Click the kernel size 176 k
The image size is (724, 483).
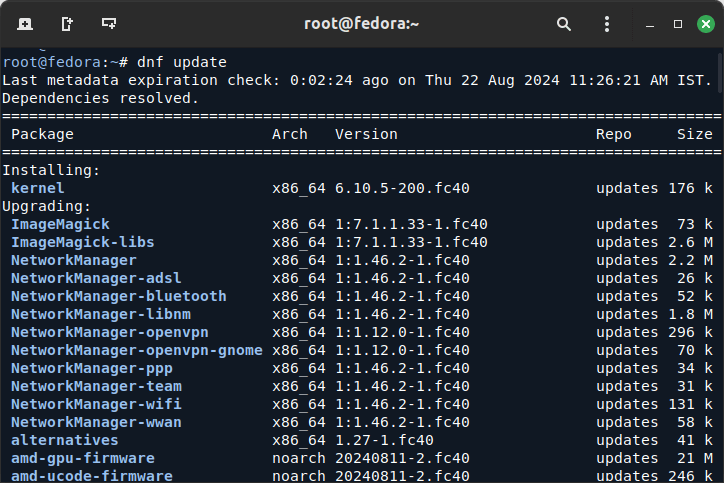(690, 188)
